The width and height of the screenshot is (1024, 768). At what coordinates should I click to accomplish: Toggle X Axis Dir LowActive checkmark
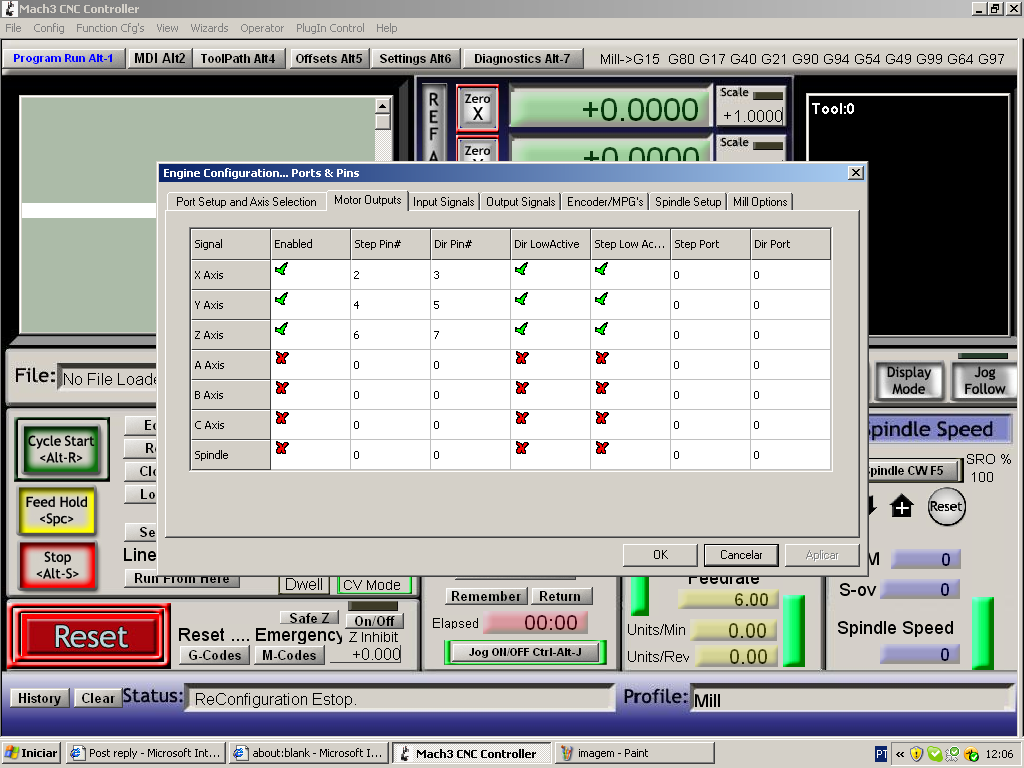(x=521, y=269)
